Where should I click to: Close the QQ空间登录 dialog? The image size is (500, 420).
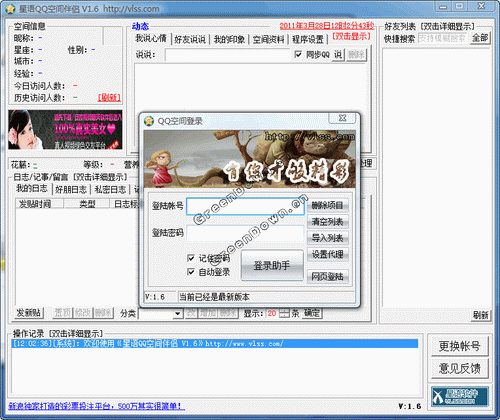pyautogui.click(x=342, y=118)
